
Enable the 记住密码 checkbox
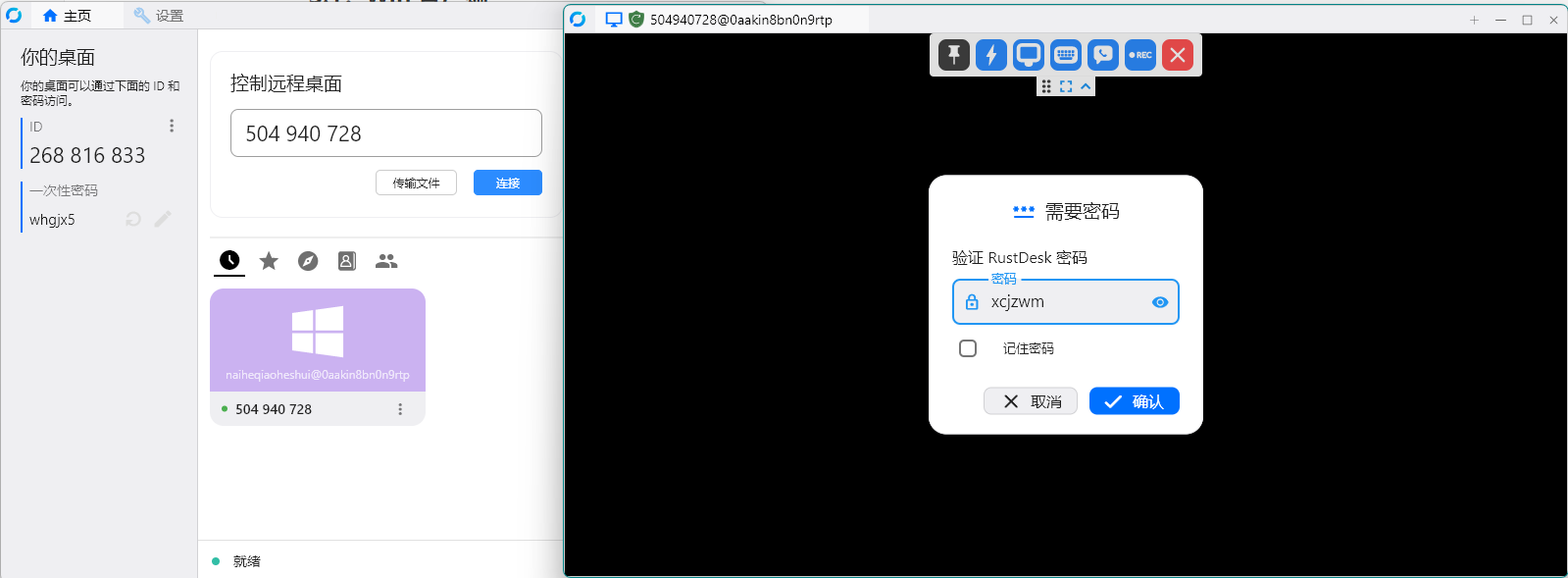click(x=968, y=348)
